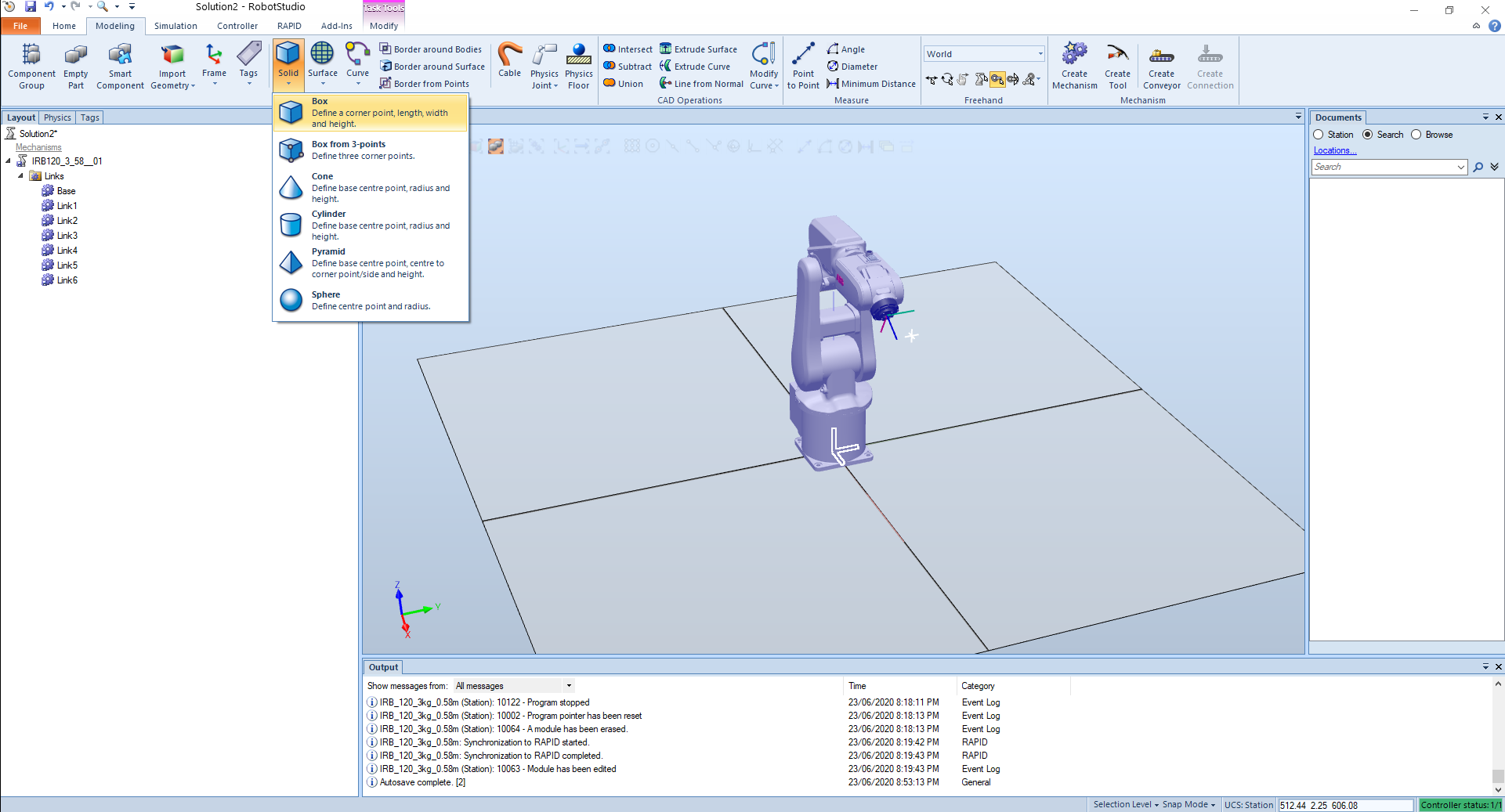Select the Browse radio button
The height and width of the screenshot is (812, 1505).
1416,135
